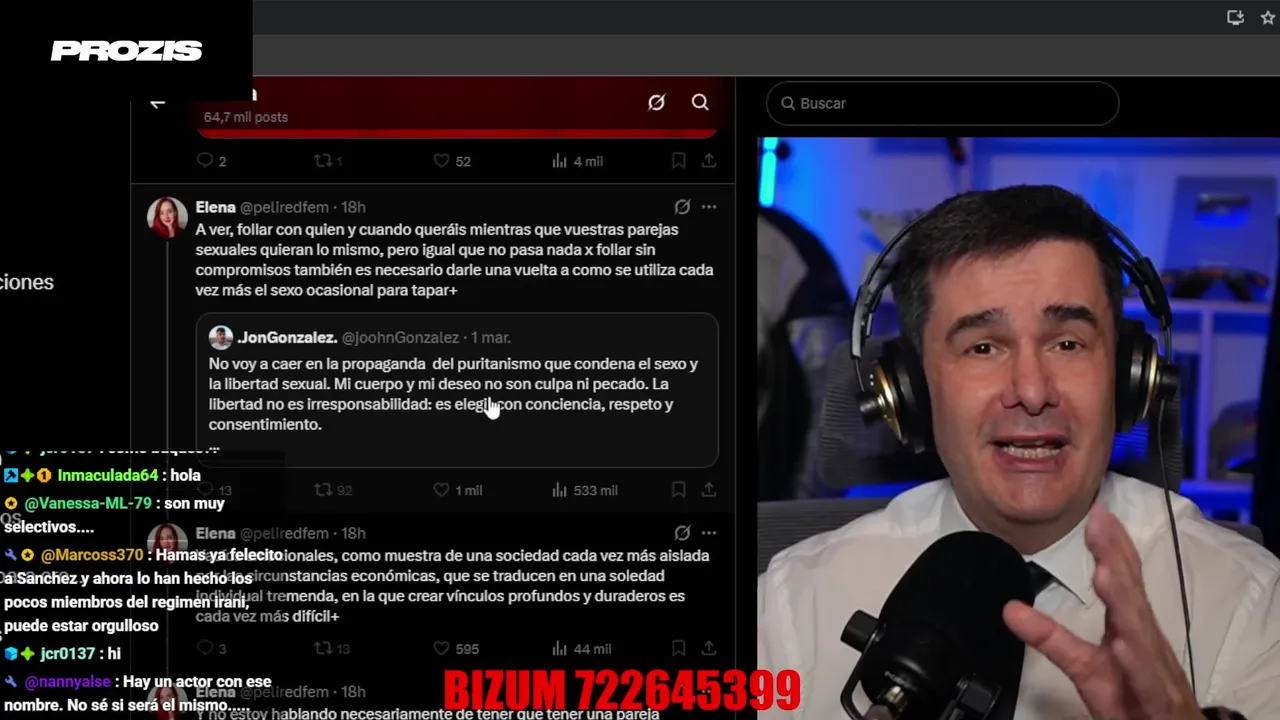The width and height of the screenshot is (1280, 720).
Task: Bookmark the tweet with 4 mil views
Action: click(x=678, y=160)
